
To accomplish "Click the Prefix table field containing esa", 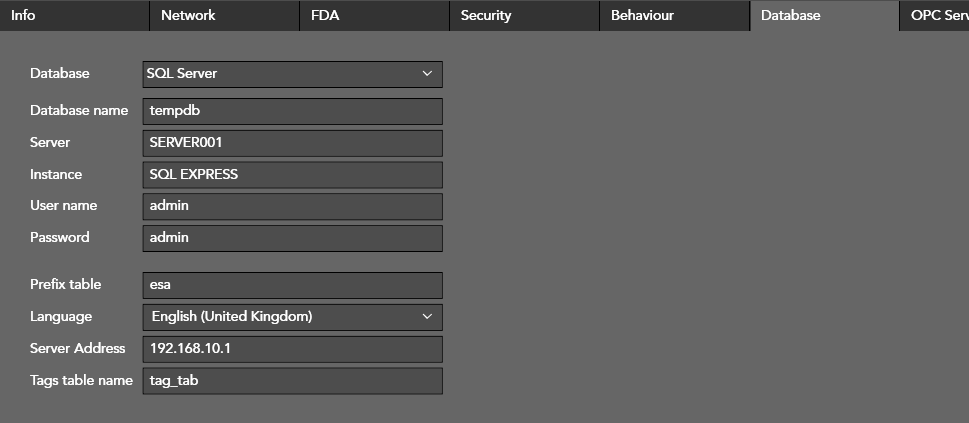I will click(x=292, y=285).
